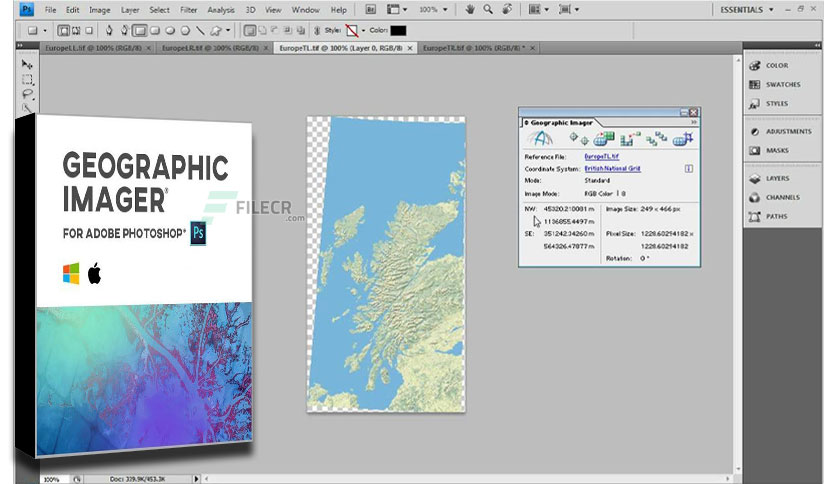836x484 pixels.
Task: Open the EuropeTL.tif reference file link
Action: coord(601,157)
